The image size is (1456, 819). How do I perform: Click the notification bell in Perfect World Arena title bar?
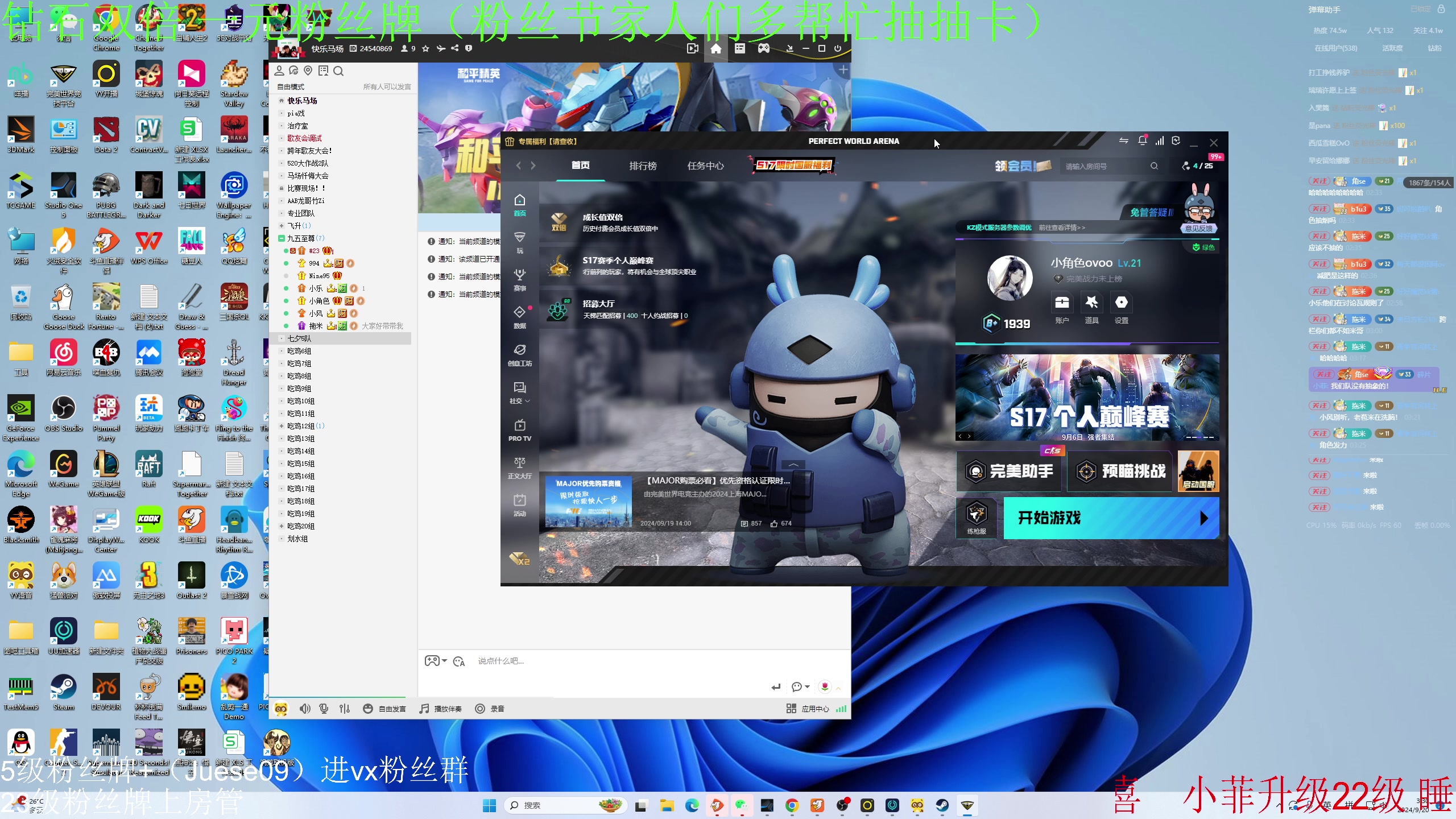pyautogui.click(x=1142, y=140)
